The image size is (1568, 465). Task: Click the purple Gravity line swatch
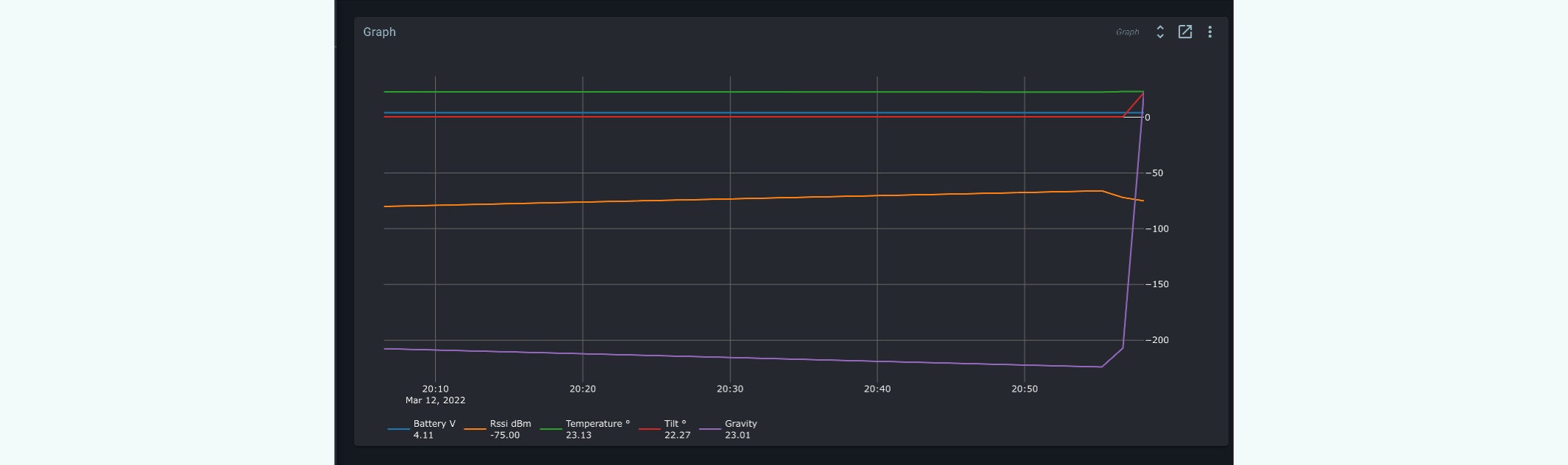(x=710, y=429)
